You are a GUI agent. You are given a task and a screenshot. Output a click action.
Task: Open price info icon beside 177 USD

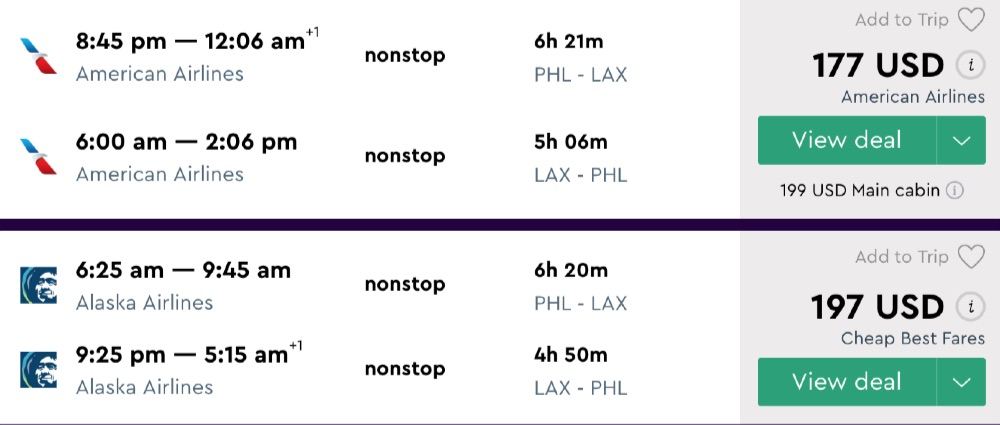(x=968, y=66)
